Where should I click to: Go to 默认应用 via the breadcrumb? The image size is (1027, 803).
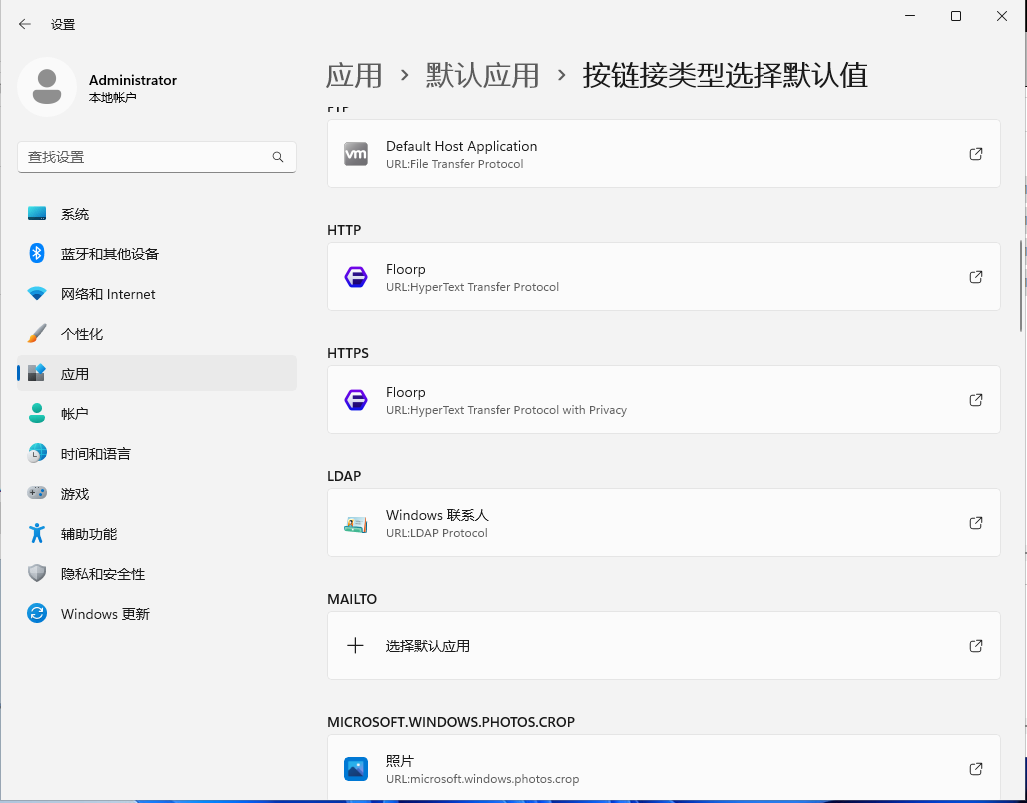(482, 75)
